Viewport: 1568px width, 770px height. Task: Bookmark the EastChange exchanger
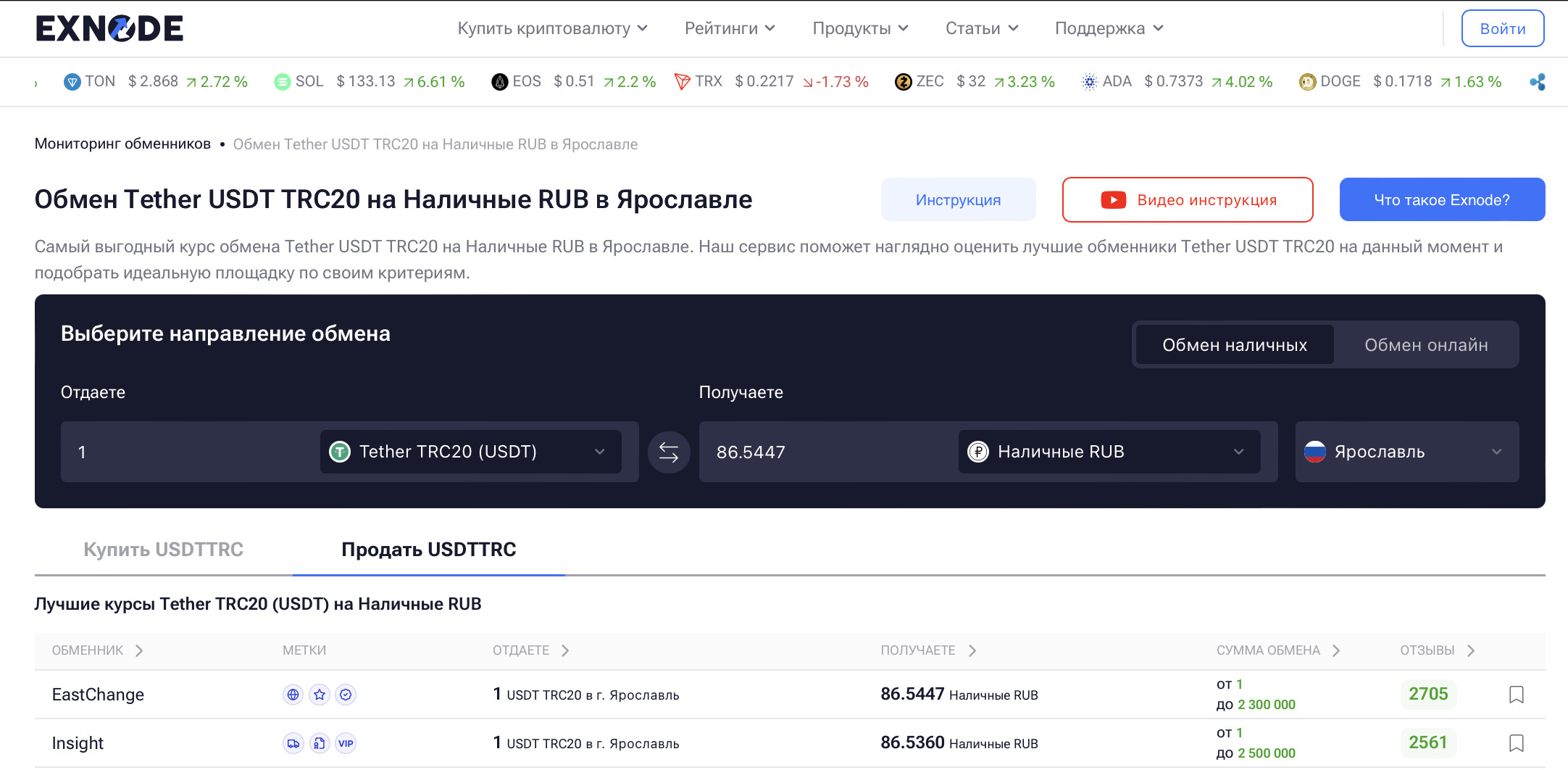[x=1517, y=695]
